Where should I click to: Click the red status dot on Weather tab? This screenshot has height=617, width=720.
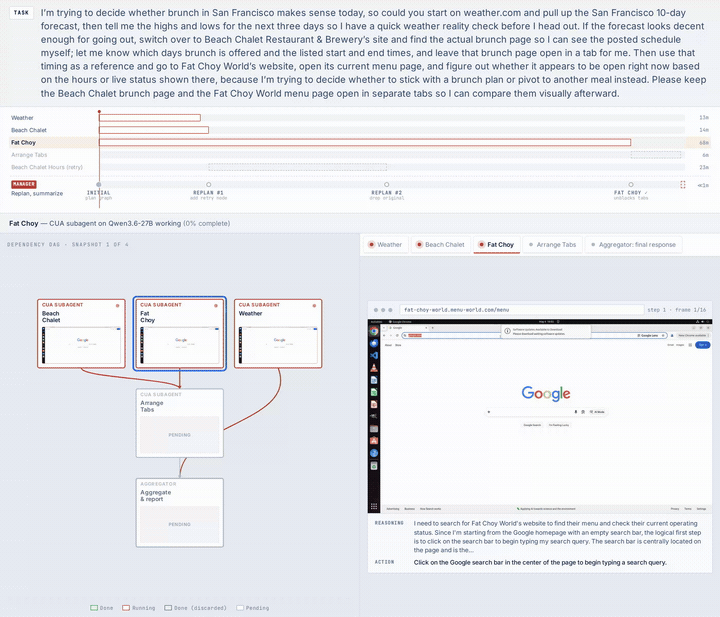pos(371,245)
